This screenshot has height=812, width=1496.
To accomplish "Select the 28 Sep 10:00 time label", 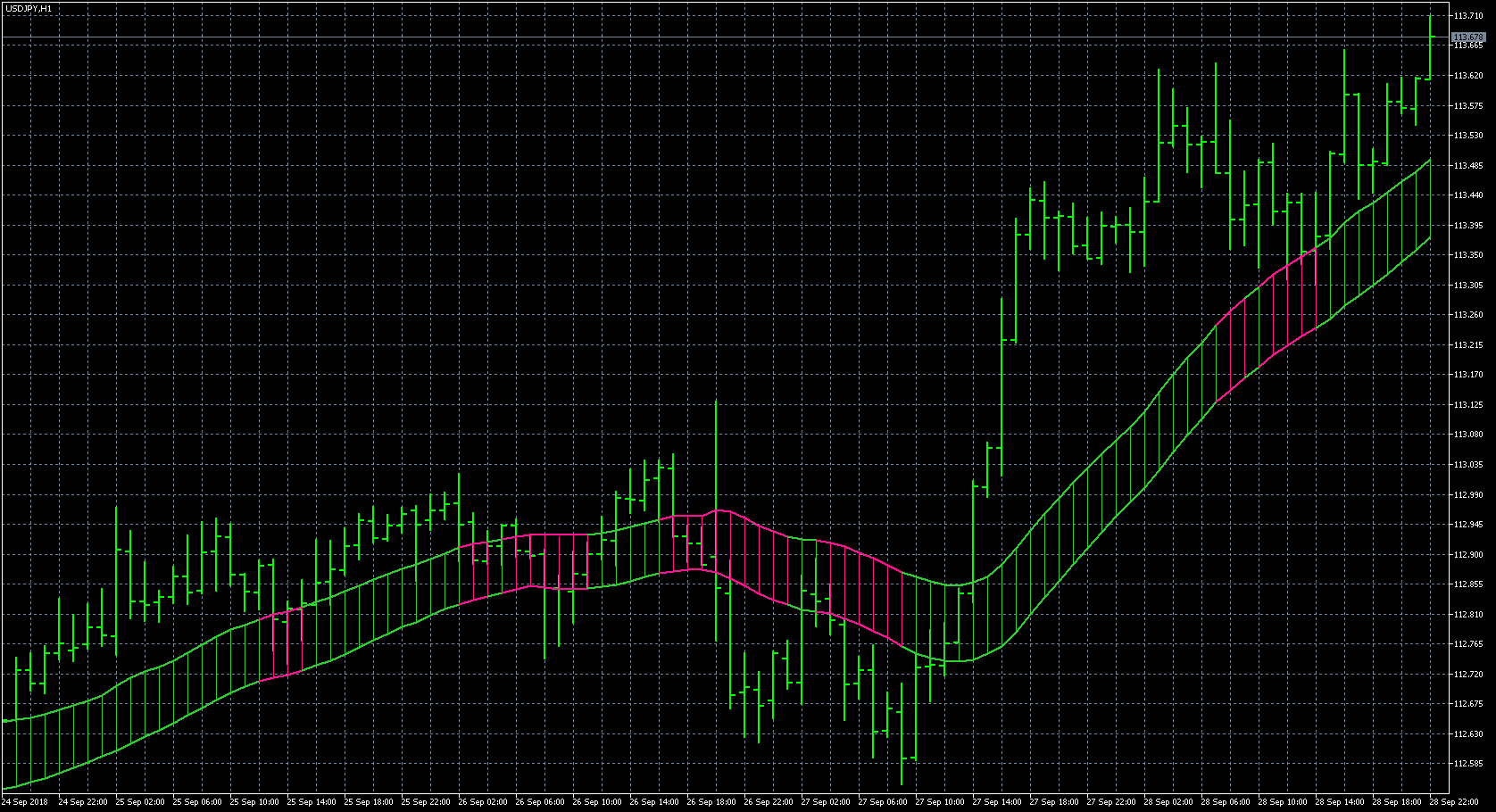I will pyautogui.click(x=1283, y=802).
